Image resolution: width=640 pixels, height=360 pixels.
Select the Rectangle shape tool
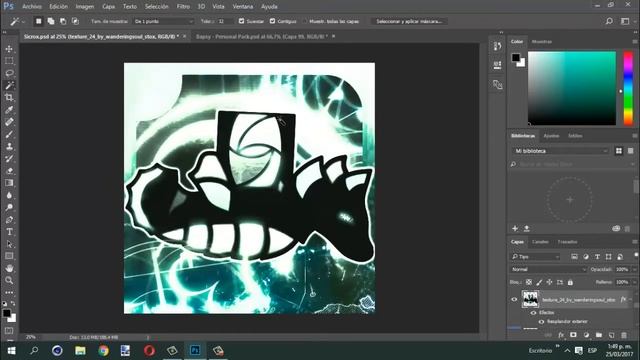(x=9, y=256)
